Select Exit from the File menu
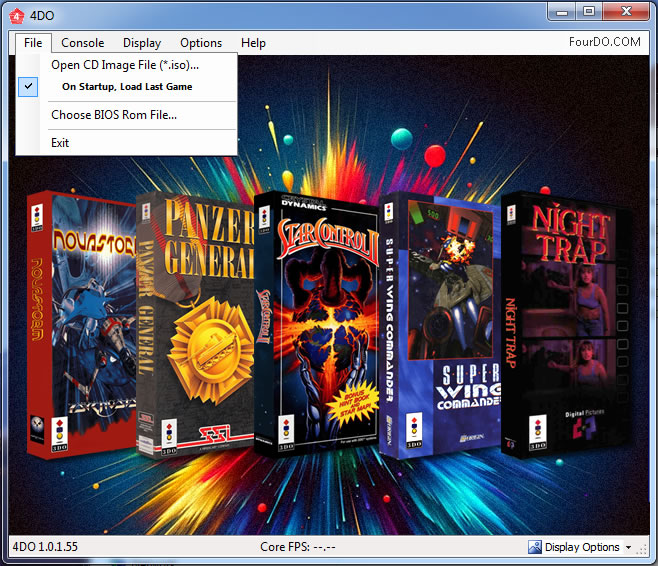Screen dimensions: 658x566 60,142
